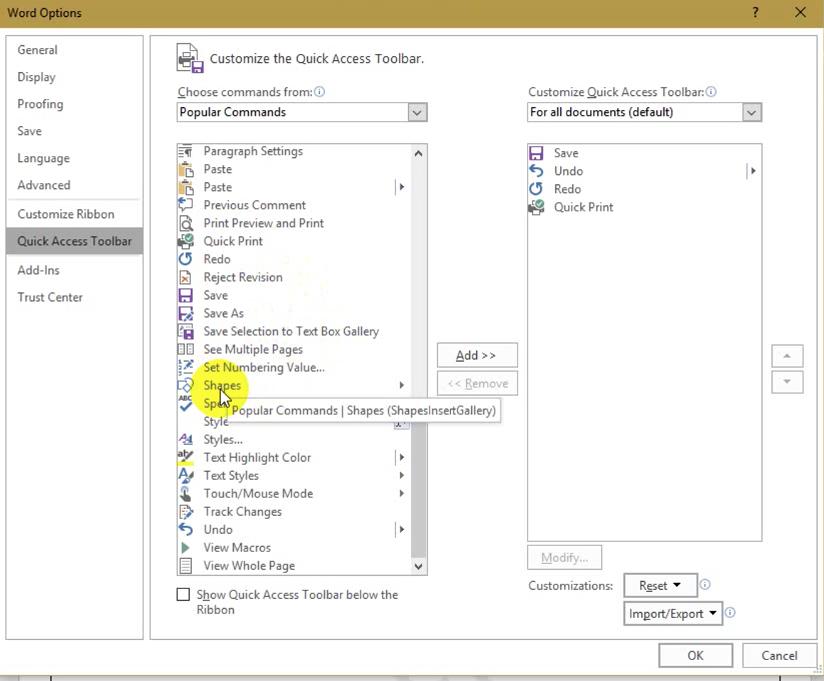This screenshot has height=681, width=824.
Task: Select Redo in the right-hand toolbar list
Action: pyautogui.click(x=567, y=188)
